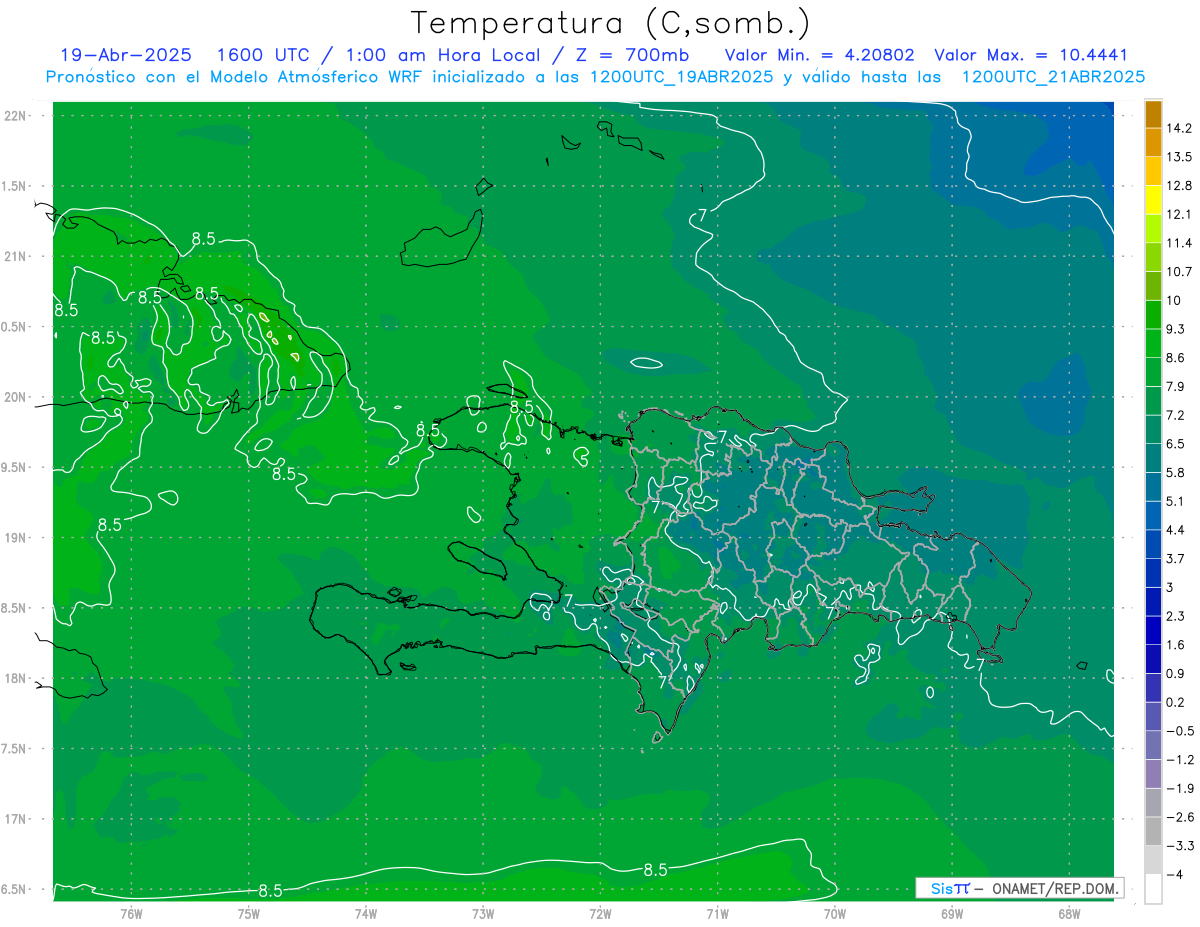Click legend value "14.2"
The width and height of the screenshot is (1200, 927).
click(x=1179, y=128)
